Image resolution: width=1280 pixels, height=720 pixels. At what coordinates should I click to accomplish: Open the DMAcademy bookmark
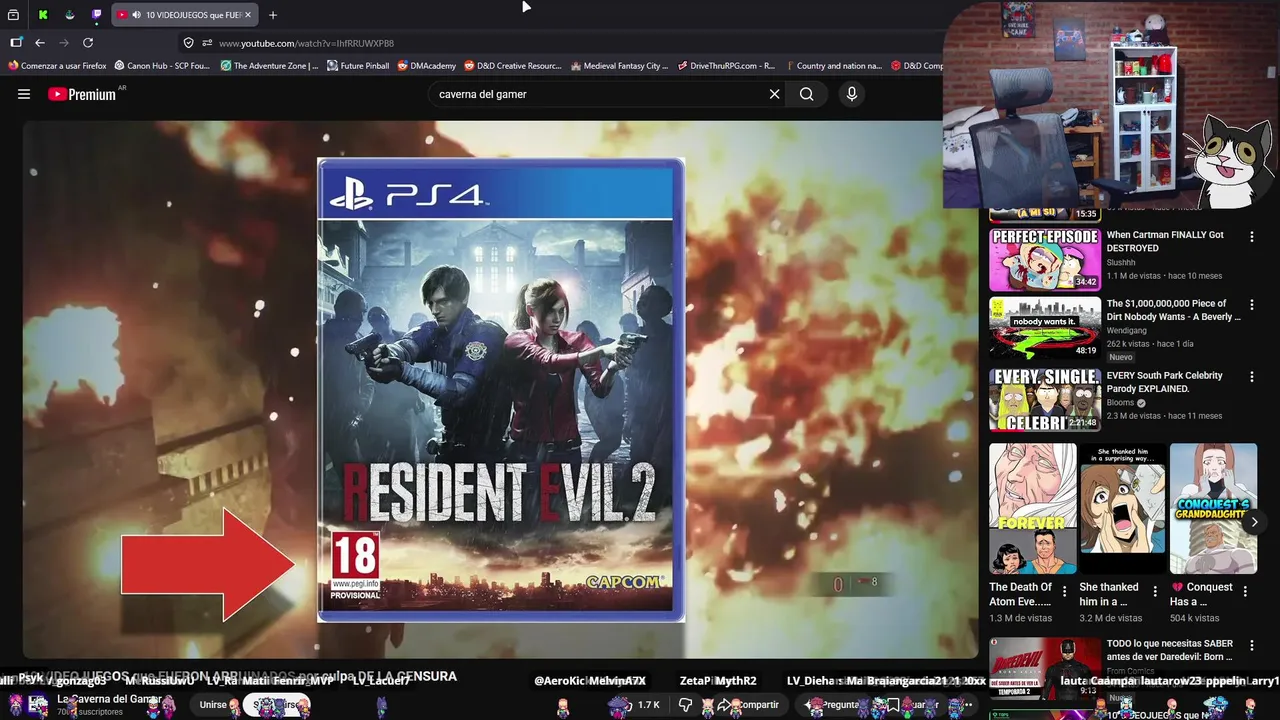pos(427,66)
